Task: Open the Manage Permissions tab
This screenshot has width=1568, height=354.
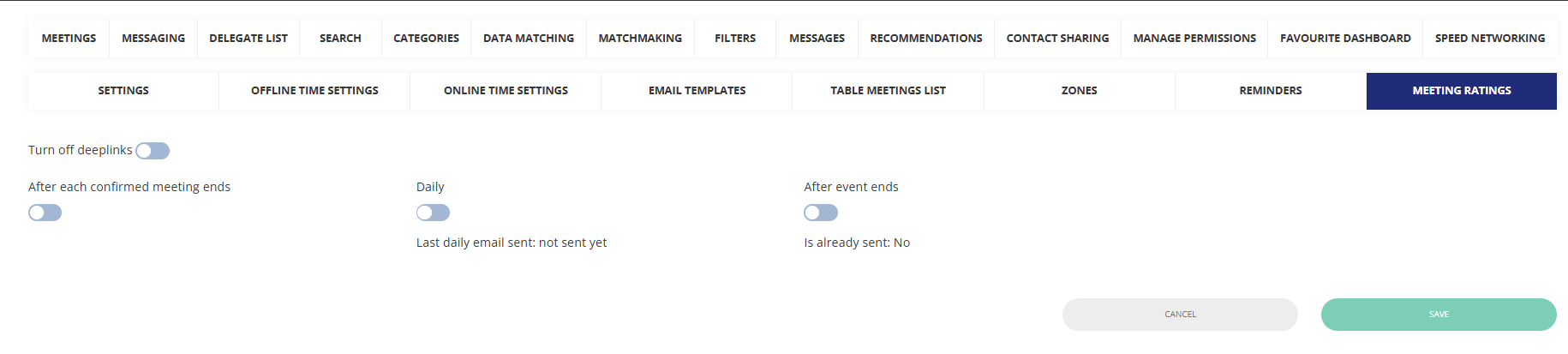Action: 1194,39
